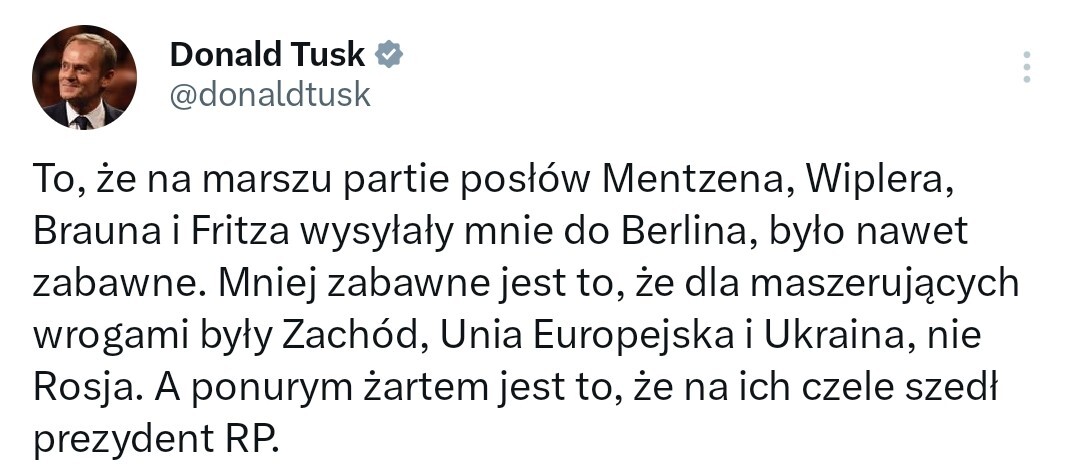Open Donald Tusk's profile picture
The width and height of the screenshot is (1080, 468).
[x=84, y=77]
